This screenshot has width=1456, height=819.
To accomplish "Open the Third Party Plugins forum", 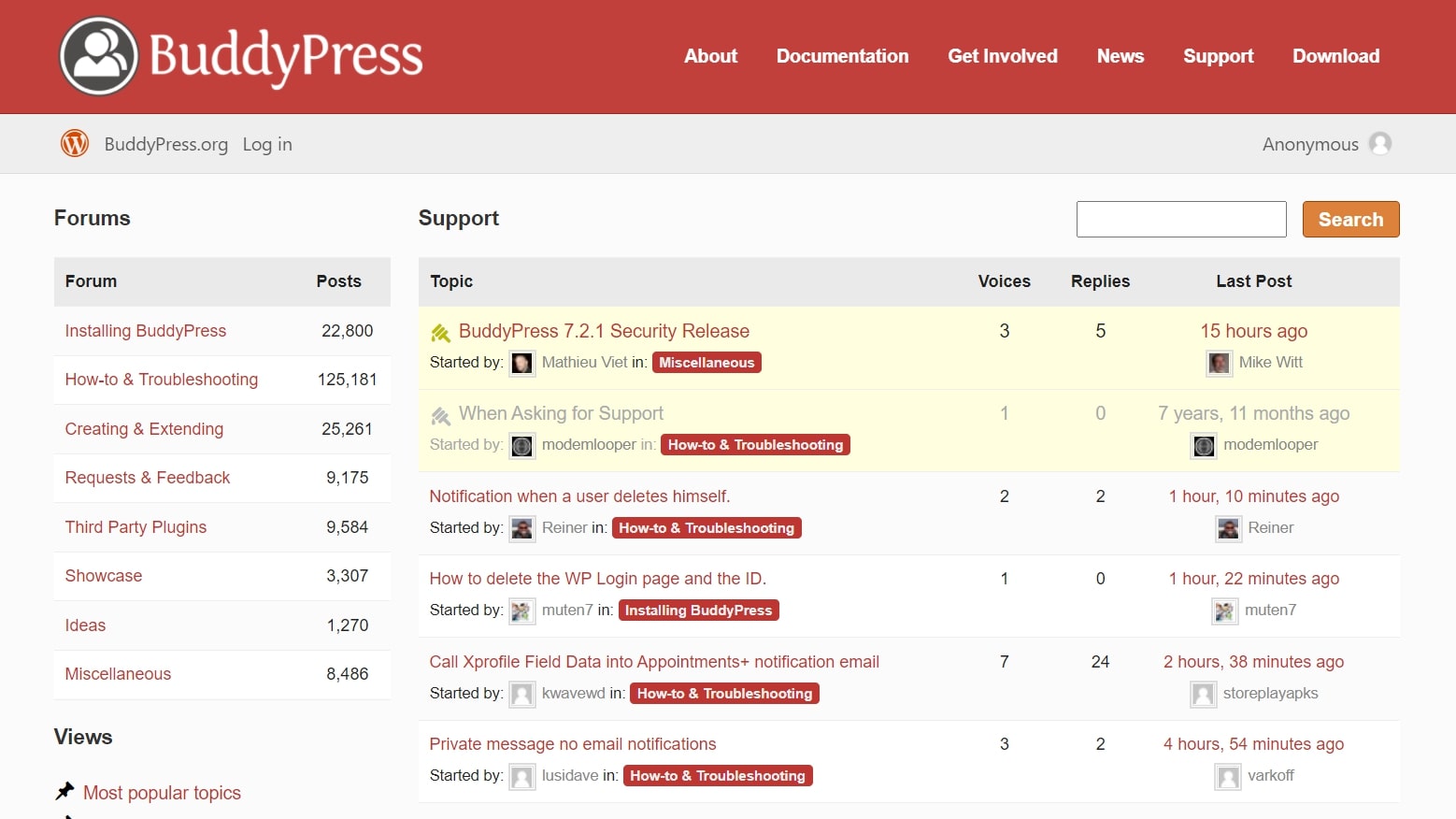I will (136, 527).
